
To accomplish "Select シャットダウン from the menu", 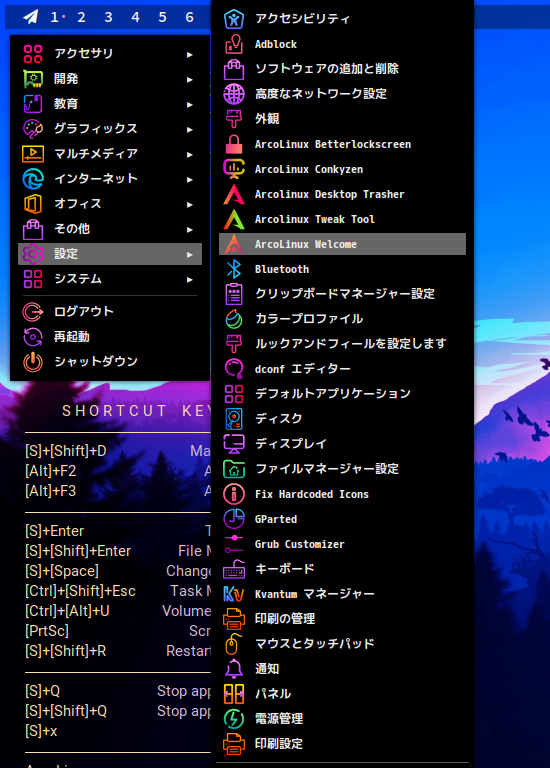I will point(110,361).
